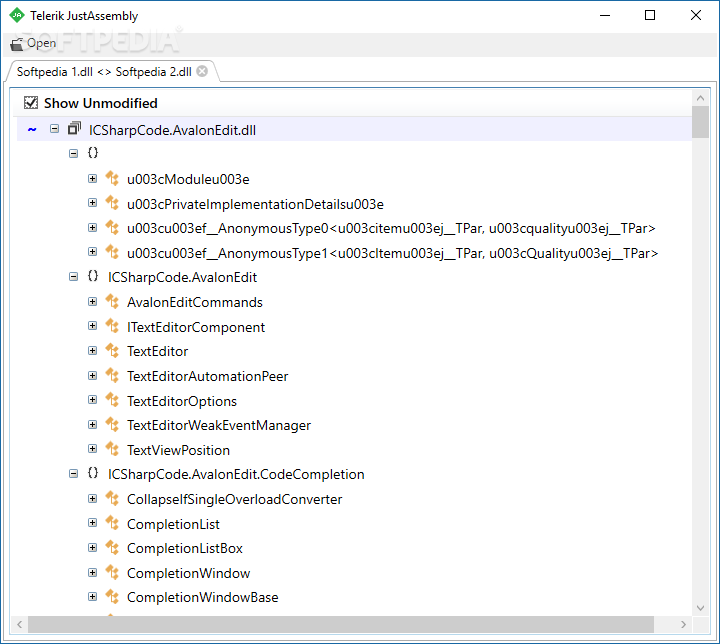Expand the ITextEditorComponent node
This screenshot has height=644, width=720.
[93, 326]
